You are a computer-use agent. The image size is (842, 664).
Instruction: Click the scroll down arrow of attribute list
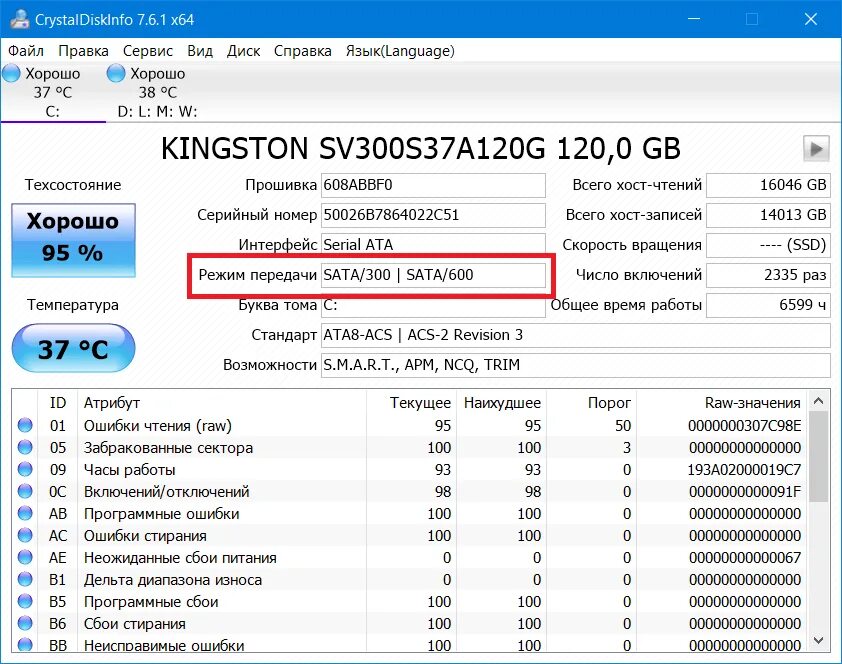pos(818,640)
